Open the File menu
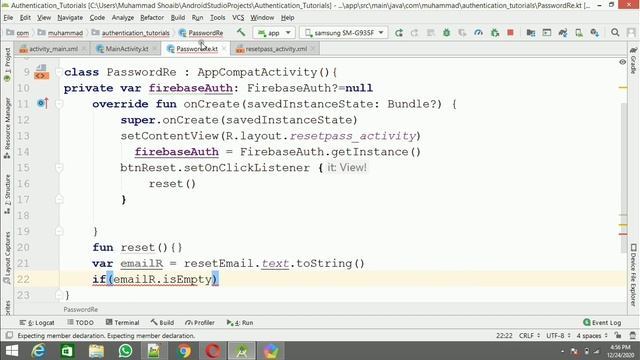 coord(8,18)
